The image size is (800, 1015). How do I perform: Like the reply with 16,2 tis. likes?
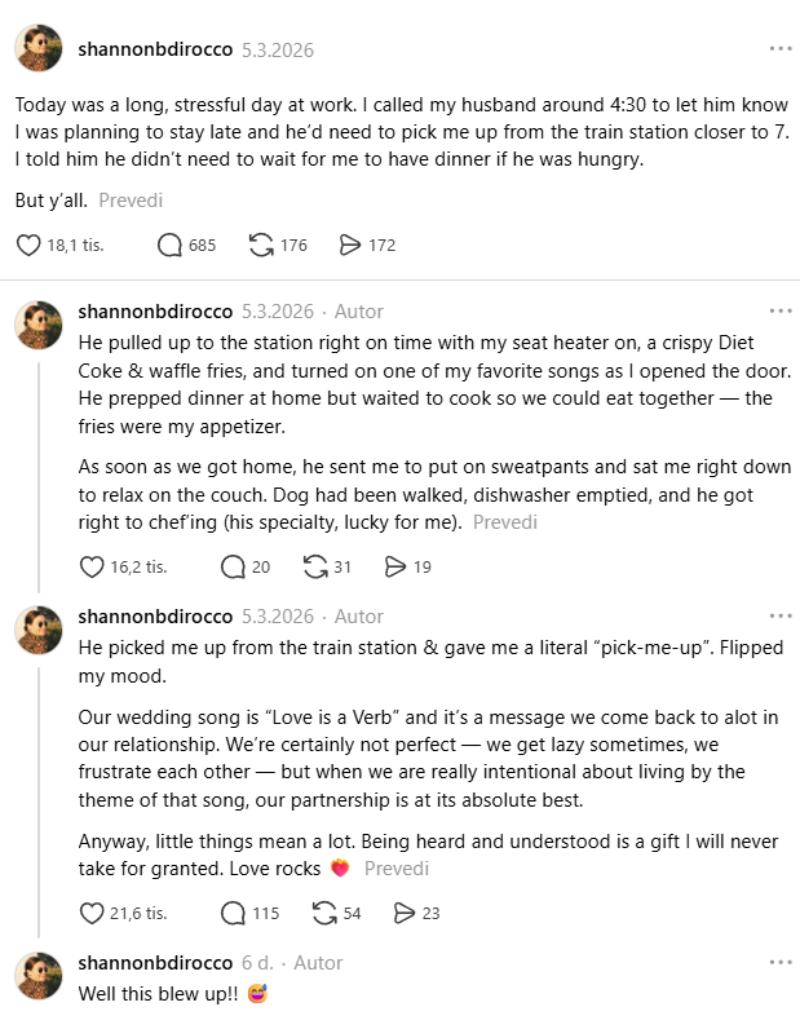point(92,567)
